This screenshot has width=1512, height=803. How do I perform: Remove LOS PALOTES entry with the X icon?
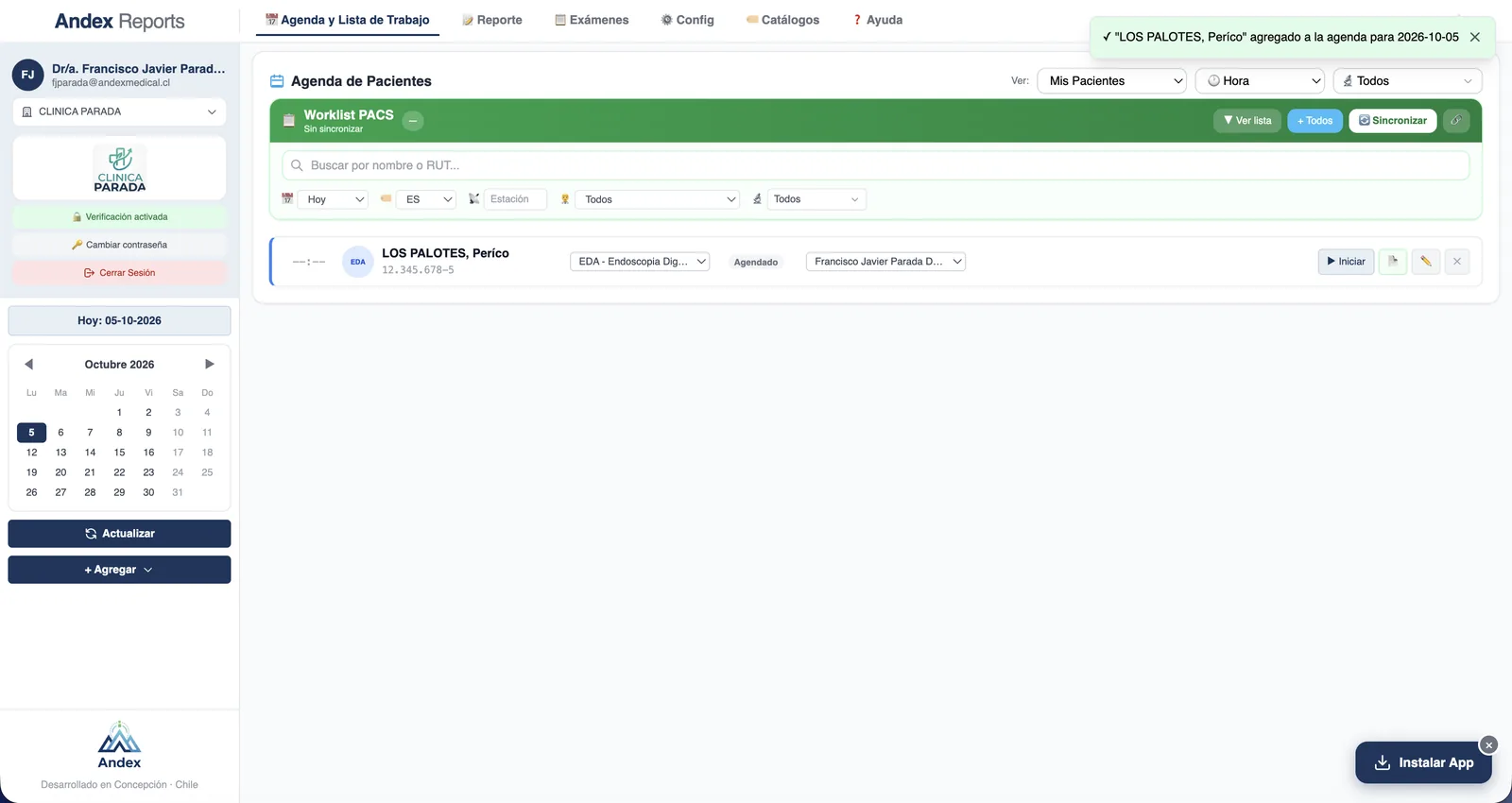(1457, 262)
